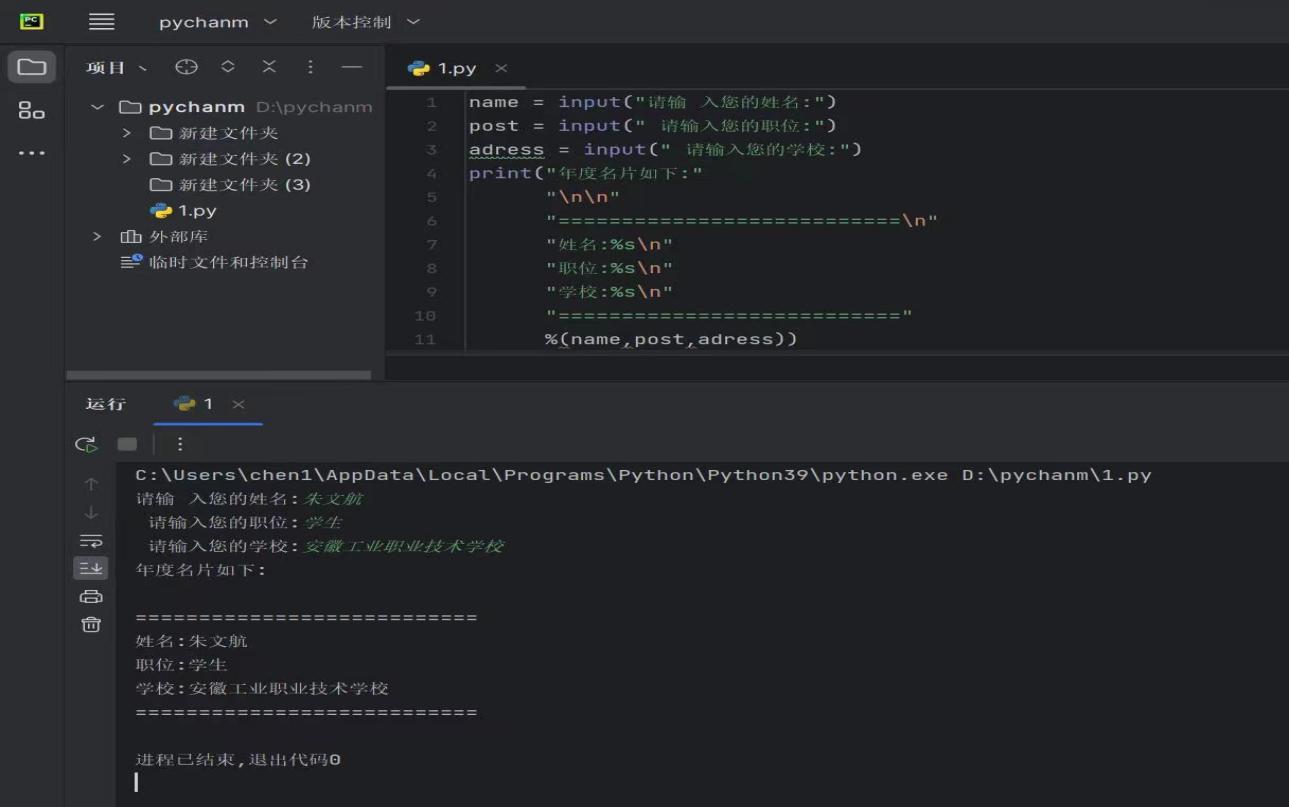This screenshot has height=807, width=1289.
Task: Close the 1.py editor tab
Action: [501, 68]
